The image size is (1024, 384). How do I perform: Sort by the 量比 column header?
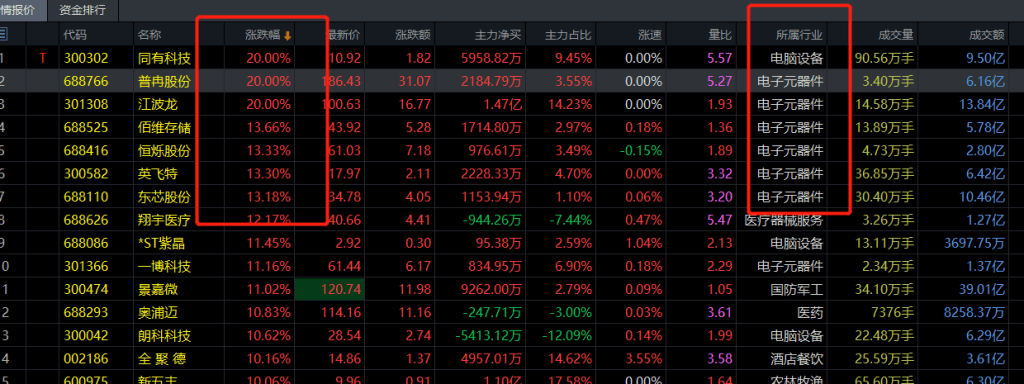pyautogui.click(x=720, y=35)
